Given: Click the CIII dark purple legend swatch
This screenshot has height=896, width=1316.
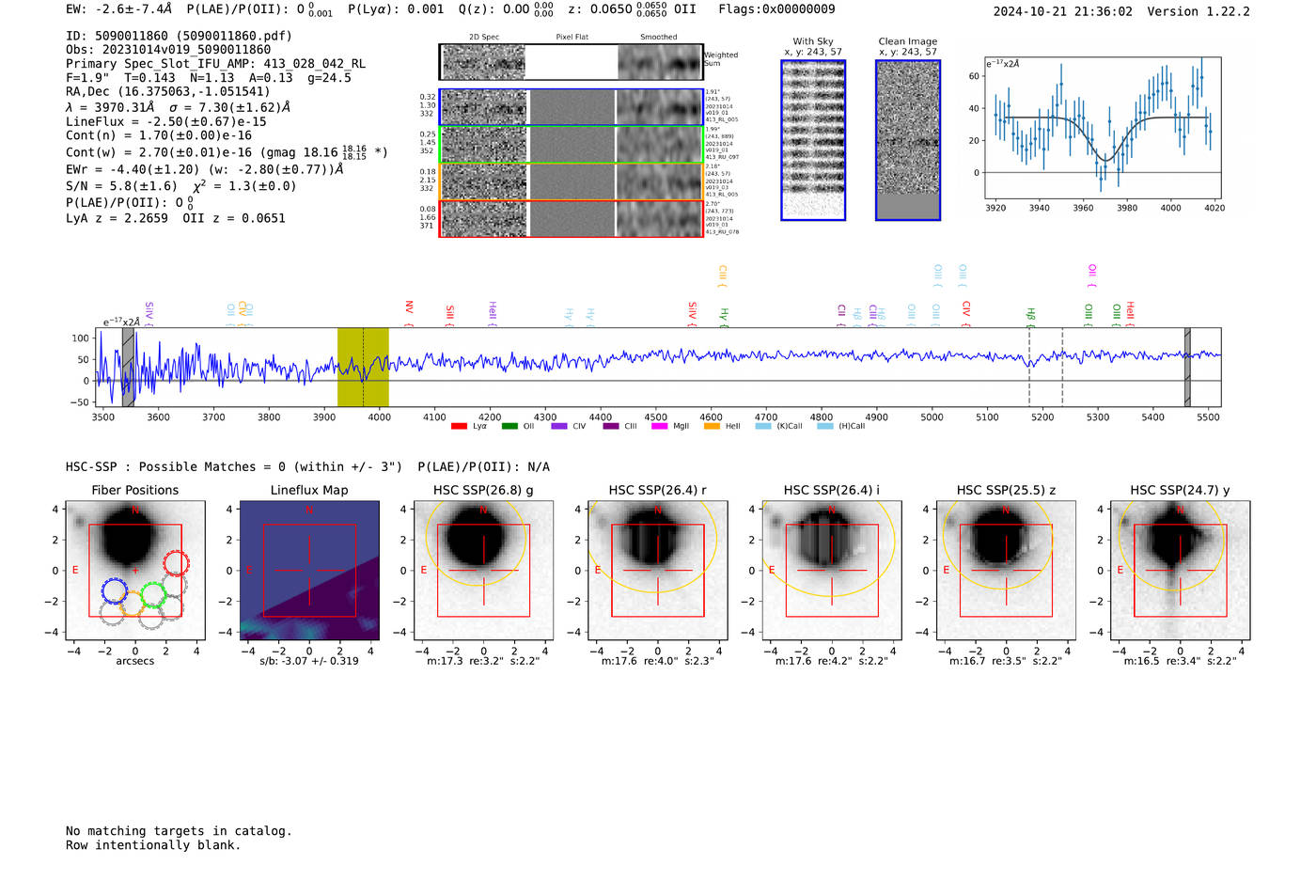Looking at the screenshot, I should tap(611, 426).
